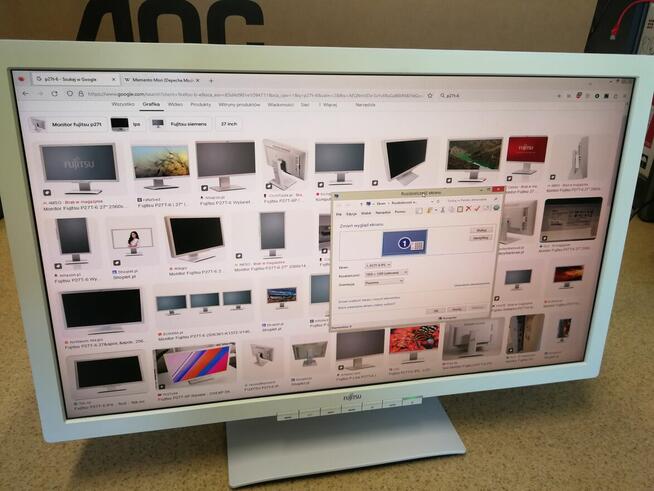Select display 1 in the preview area
This screenshot has width=654, height=491.
tap(405, 242)
